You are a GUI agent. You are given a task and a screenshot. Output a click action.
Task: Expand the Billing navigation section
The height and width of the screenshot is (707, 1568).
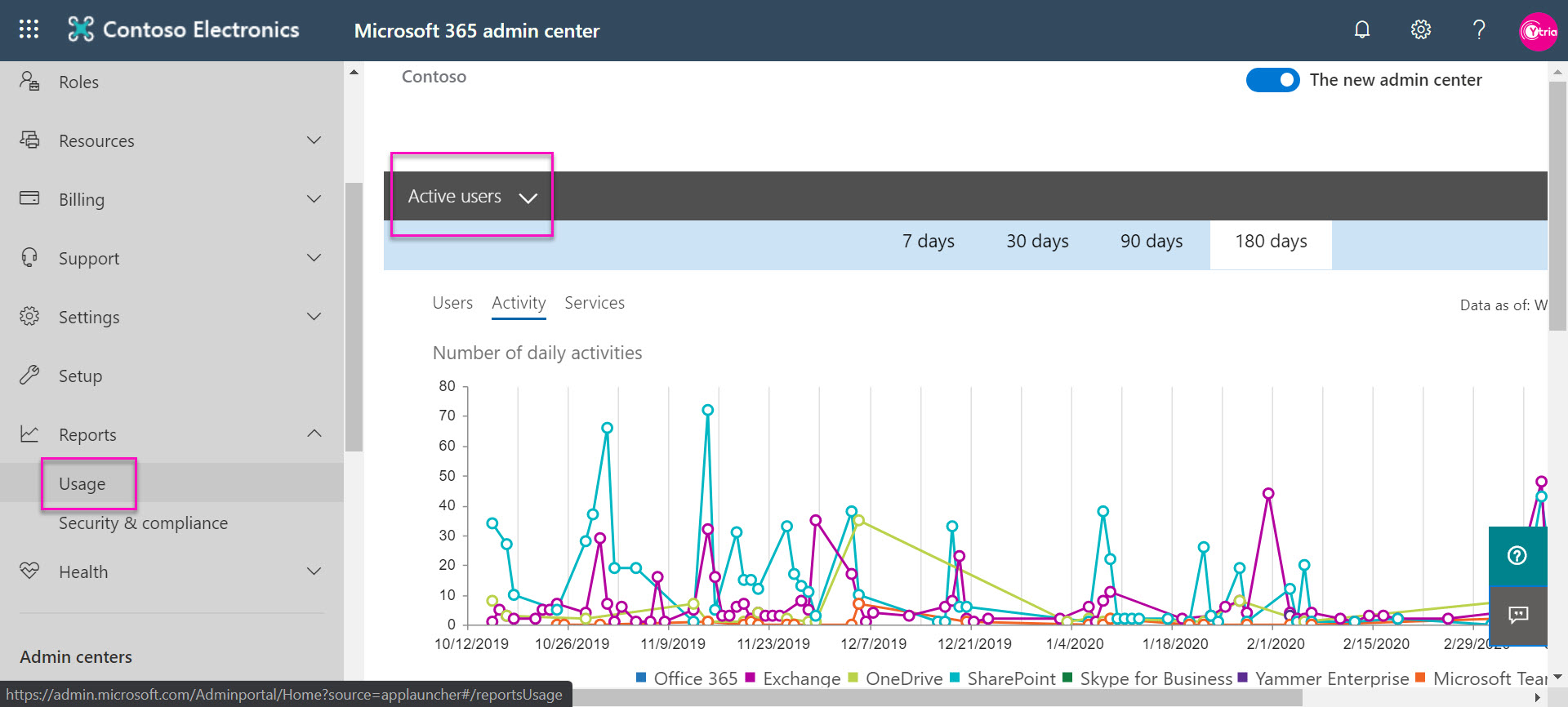tap(314, 199)
